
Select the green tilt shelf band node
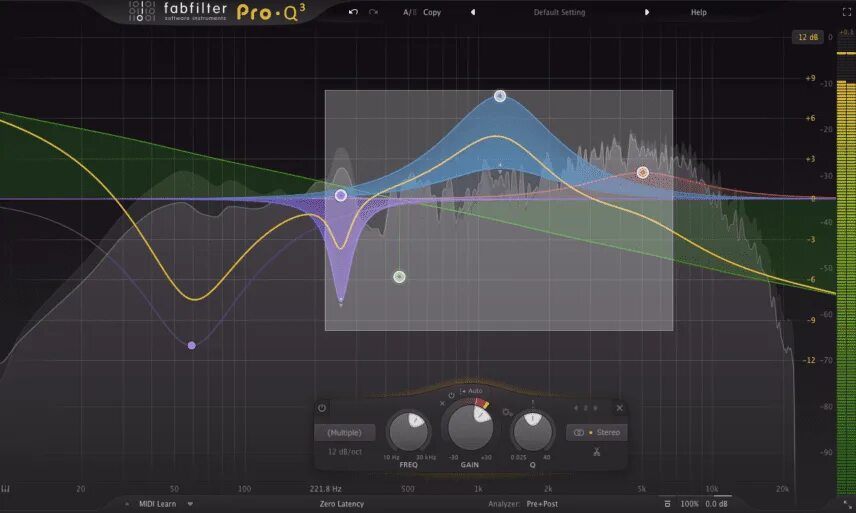click(x=400, y=277)
